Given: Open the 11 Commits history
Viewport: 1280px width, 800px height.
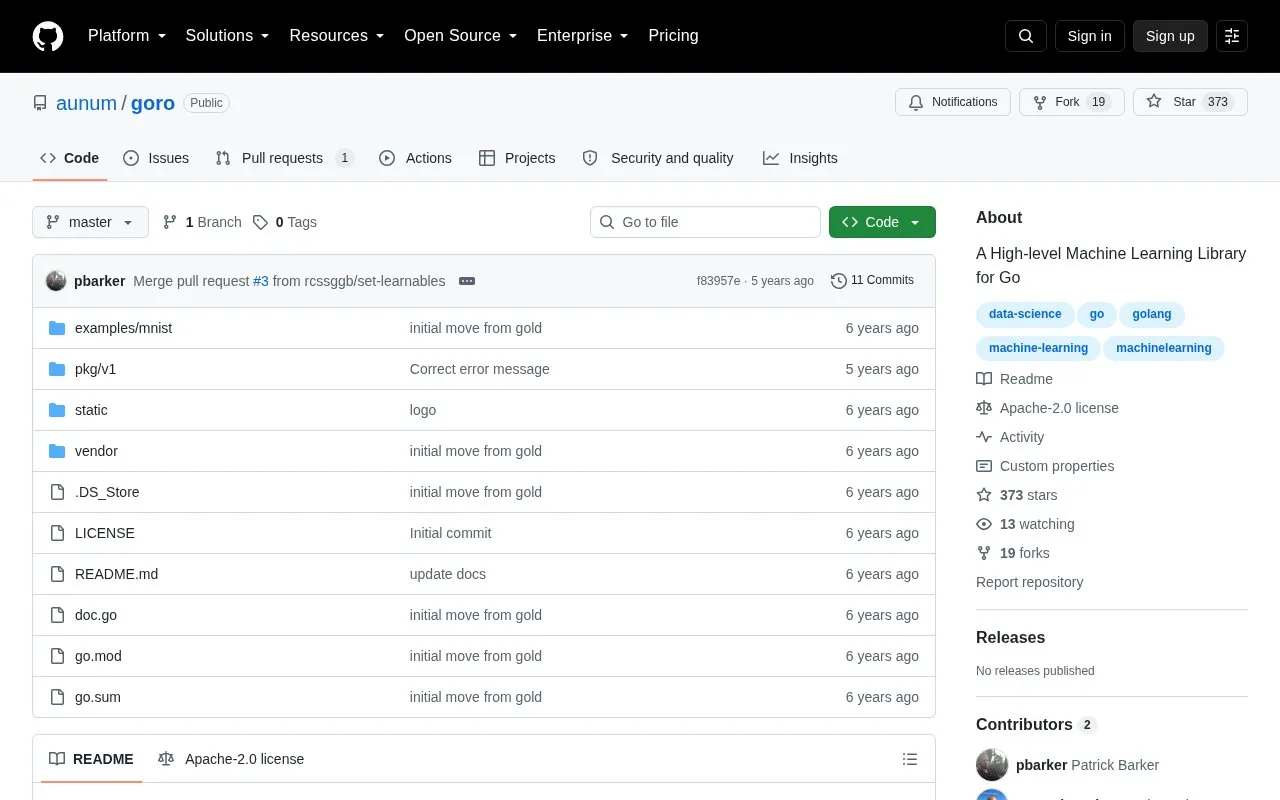Looking at the screenshot, I should (872, 280).
